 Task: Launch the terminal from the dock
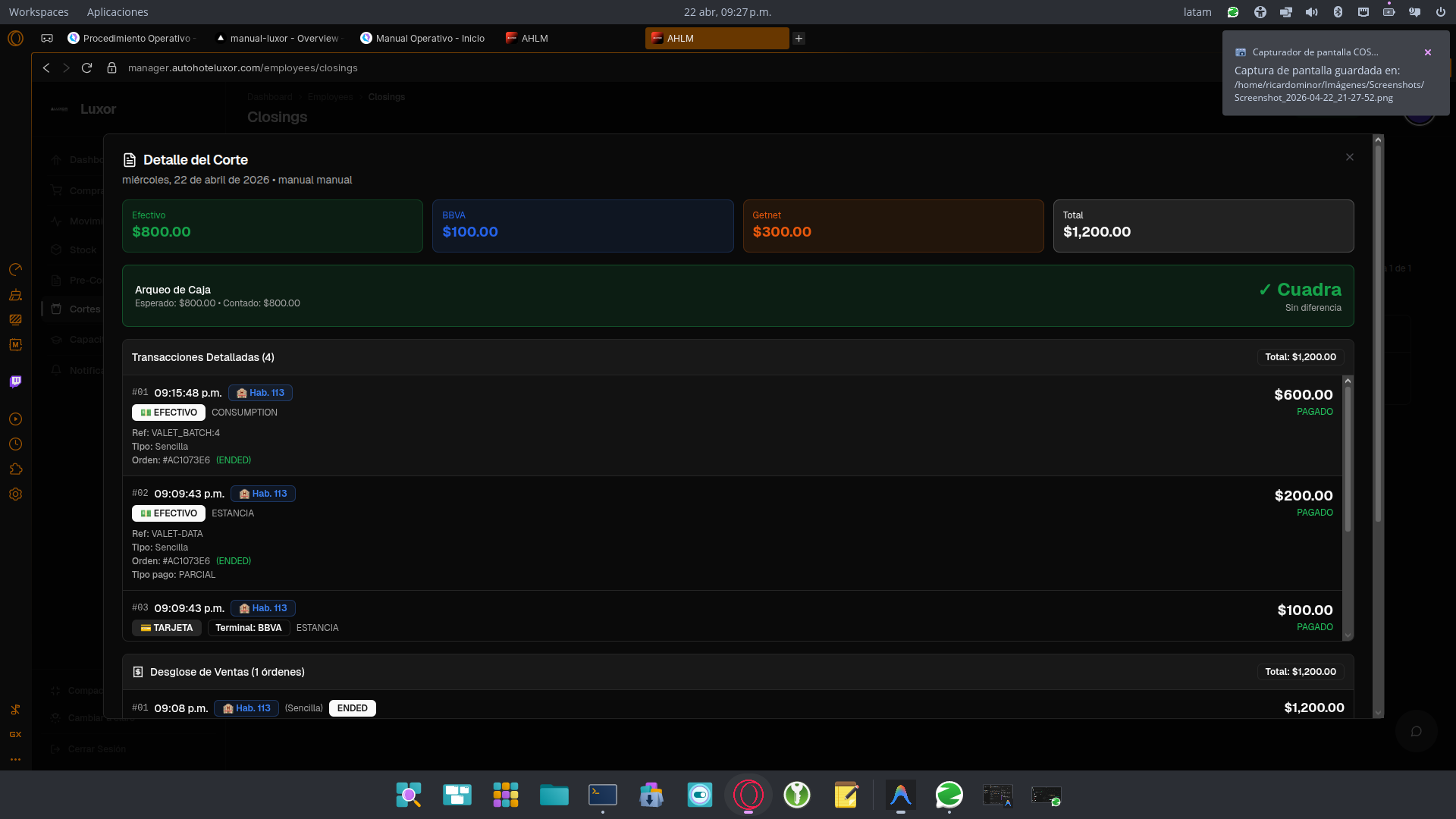pyautogui.click(x=603, y=795)
